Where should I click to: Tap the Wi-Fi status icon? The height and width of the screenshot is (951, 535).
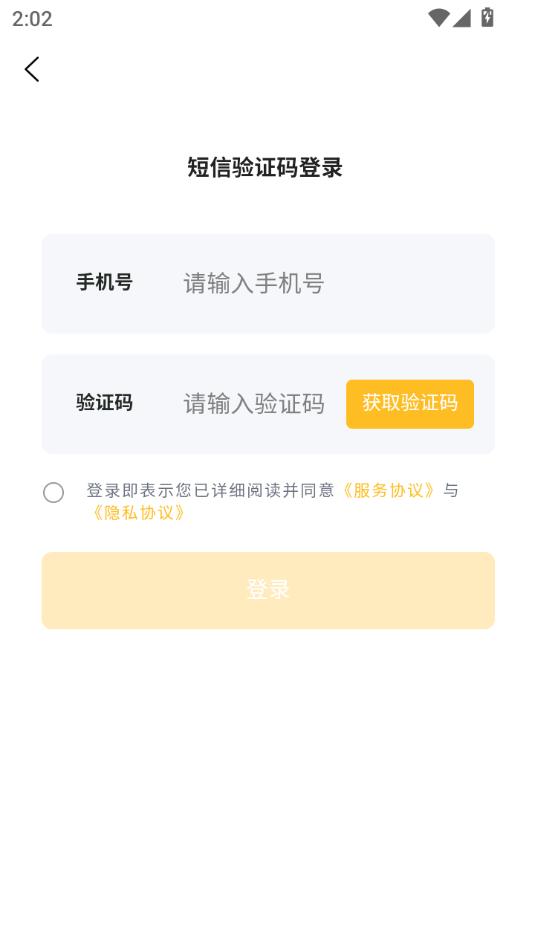(438, 18)
